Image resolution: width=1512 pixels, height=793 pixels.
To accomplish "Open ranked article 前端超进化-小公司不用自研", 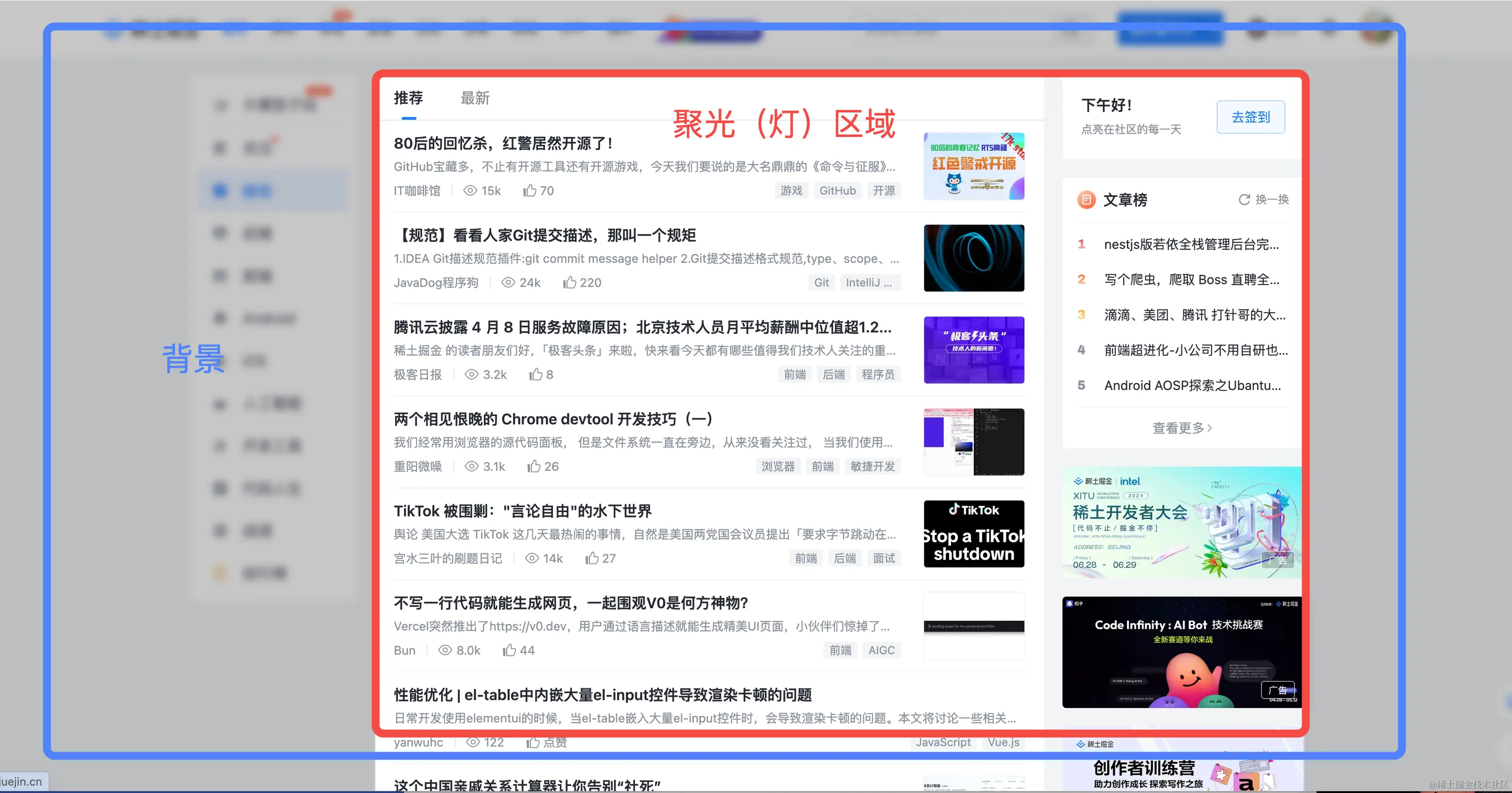I will pyautogui.click(x=1195, y=350).
